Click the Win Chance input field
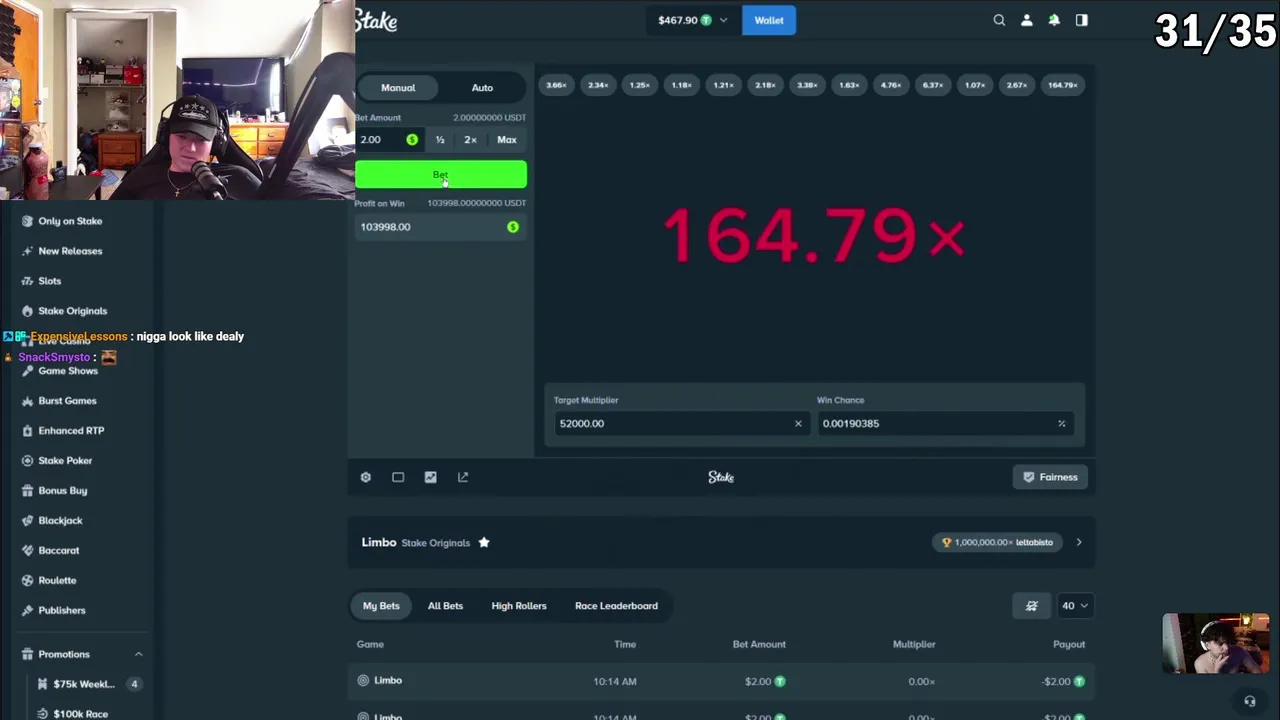Image resolution: width=1280 pixels, height=720 pixels. coord(944,423)
